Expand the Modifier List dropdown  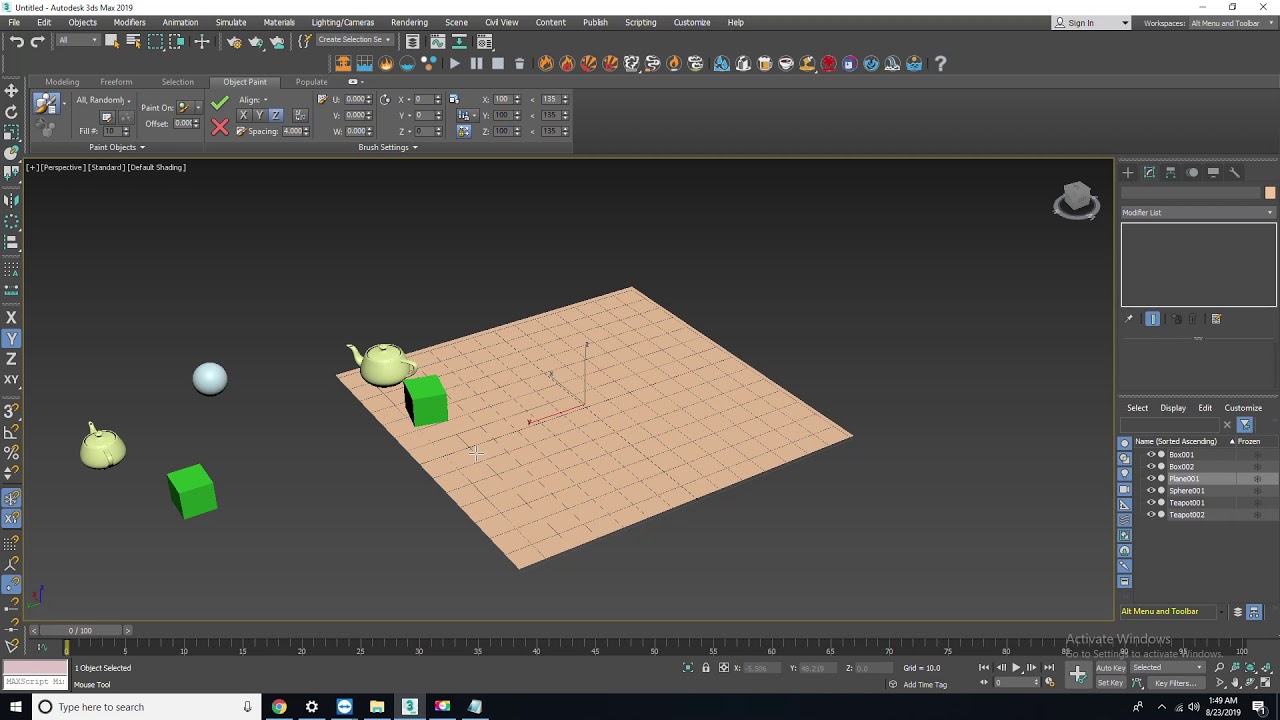click(x=1198, y=213)
